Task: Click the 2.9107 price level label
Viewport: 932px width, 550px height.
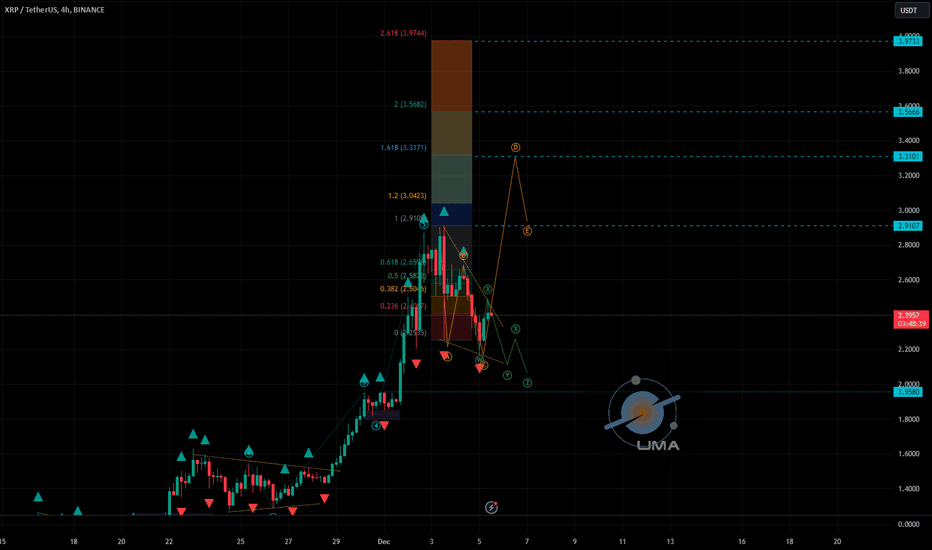Action: click(908, 226)
